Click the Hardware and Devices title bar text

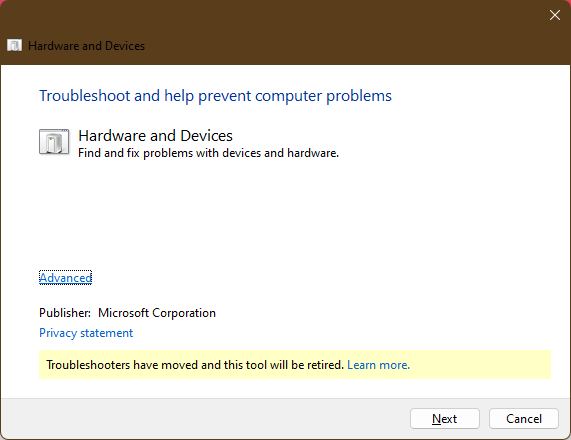click(86, 46)
